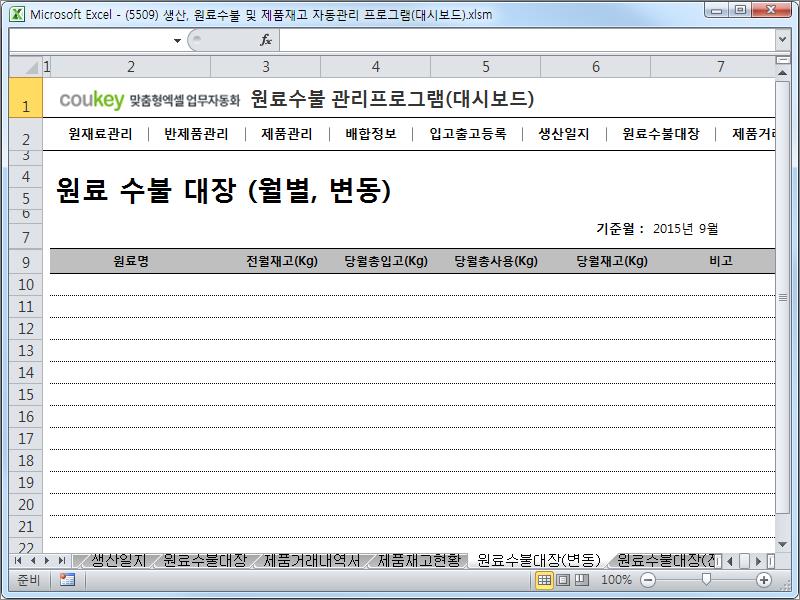Switch to the 원료수불대장 sheet tab
This screenshot has height=600, width=800.
coord(205,560)
